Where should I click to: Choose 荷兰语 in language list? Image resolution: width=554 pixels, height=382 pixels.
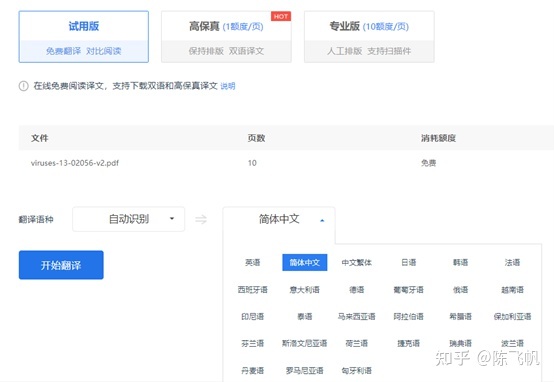click(356, 343)
